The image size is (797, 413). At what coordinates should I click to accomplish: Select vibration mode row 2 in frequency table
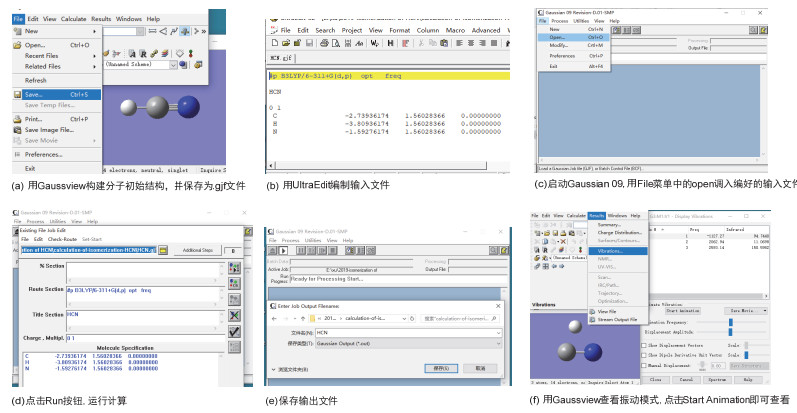pos(710,242)
